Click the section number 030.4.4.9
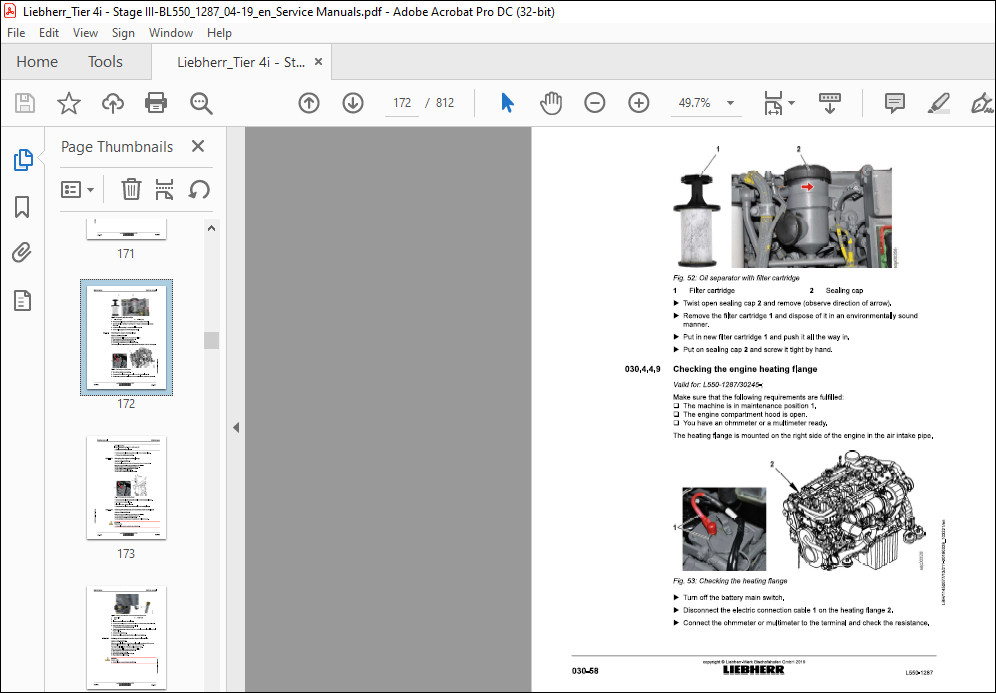Screen dimensions: 996x693 tap(642, 369)
